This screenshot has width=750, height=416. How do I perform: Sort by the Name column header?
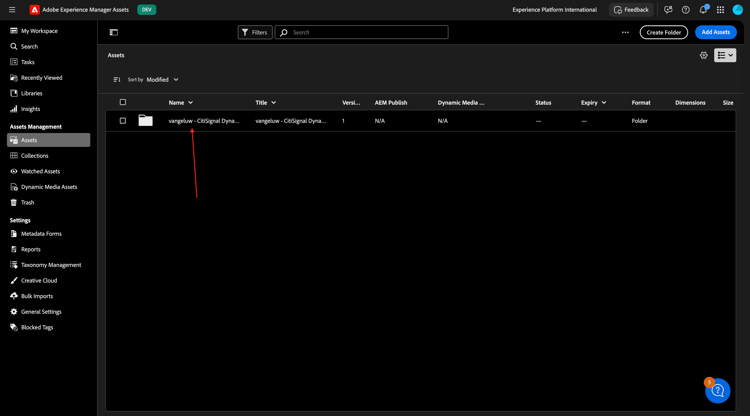pyautogui.click(x=181, y=103)
